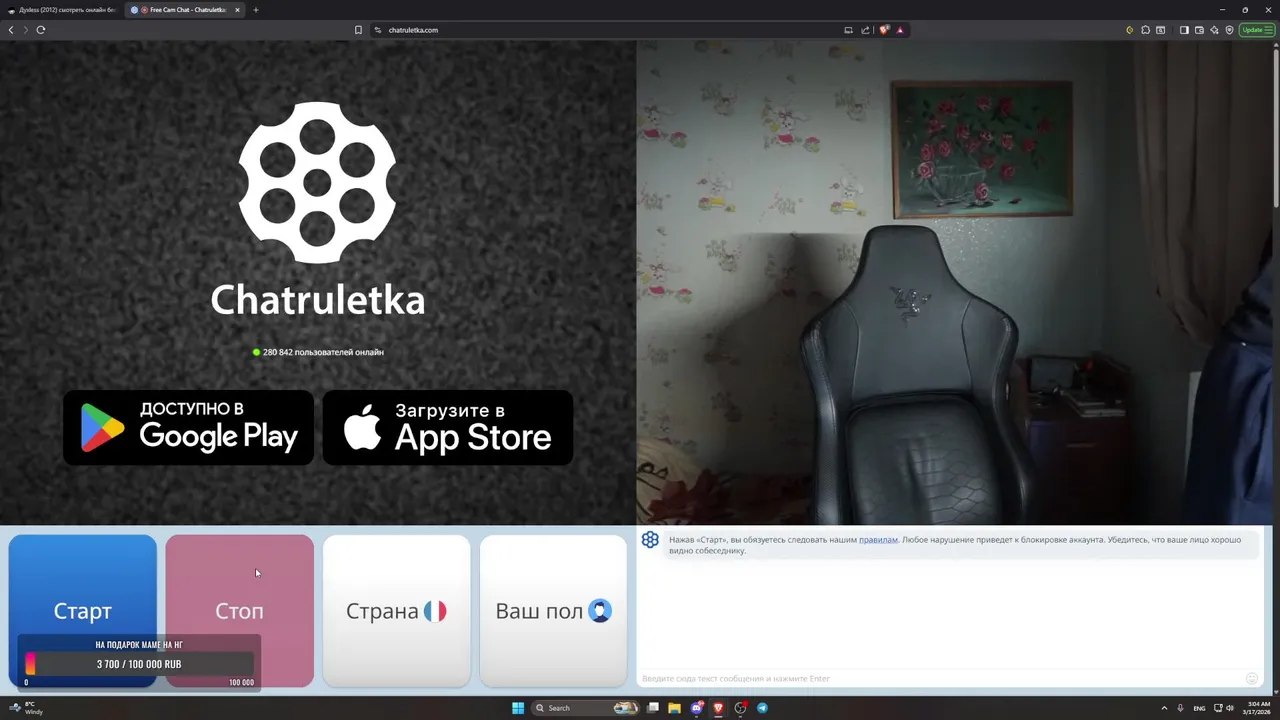This screenshot has width=1280, height=720.
Task: Bookmark this page
Action: [x=358, y=30]
